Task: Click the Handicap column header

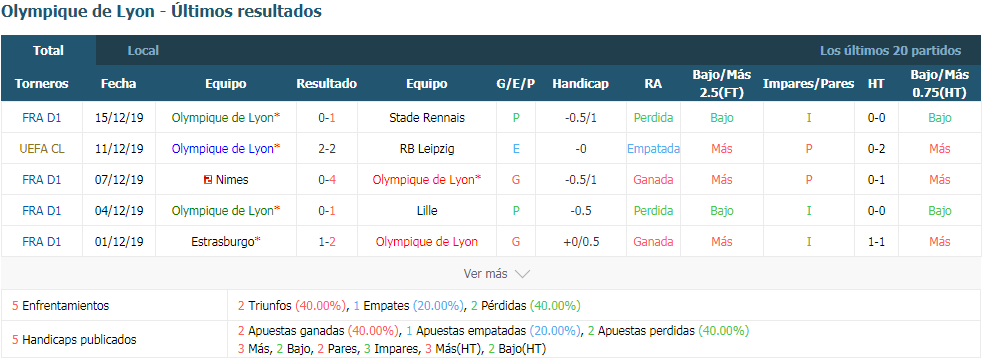Action: pos(580,84)
